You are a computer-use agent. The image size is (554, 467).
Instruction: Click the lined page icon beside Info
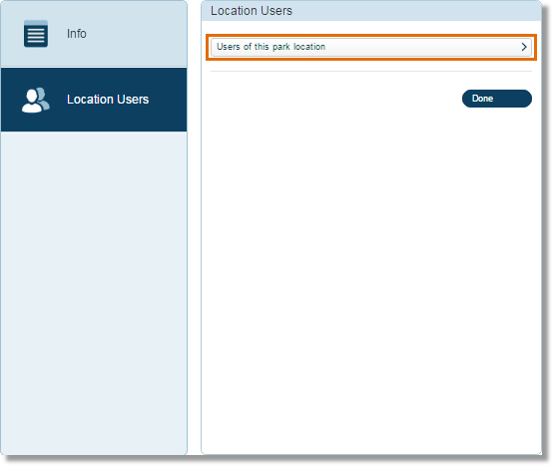[36, 34]
